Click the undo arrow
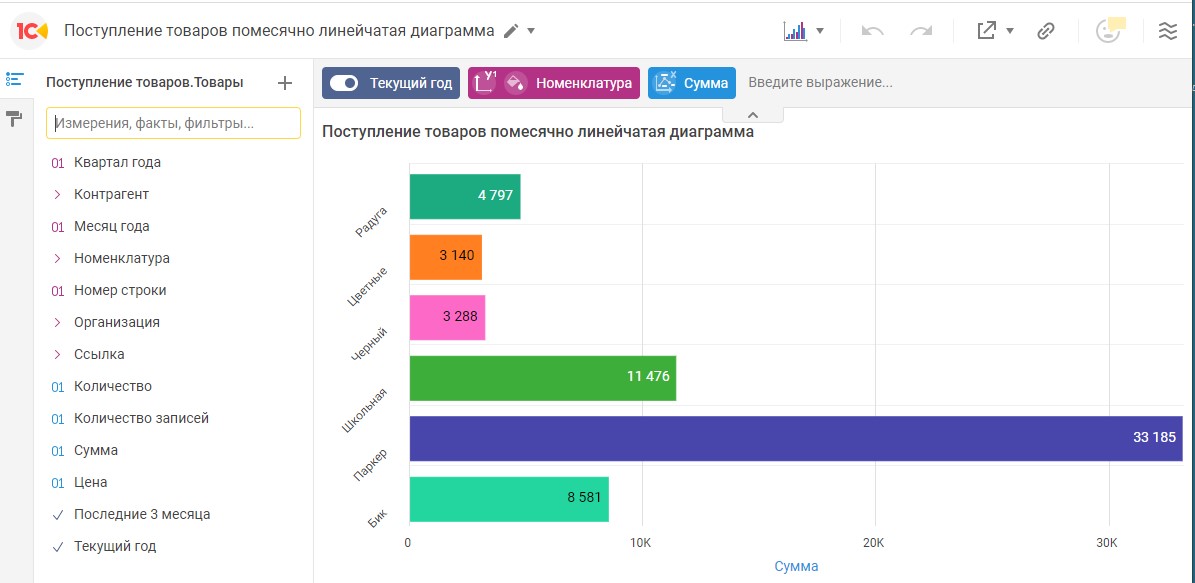The height and width of the screenshot is (583, 1195). coord(872,31)
